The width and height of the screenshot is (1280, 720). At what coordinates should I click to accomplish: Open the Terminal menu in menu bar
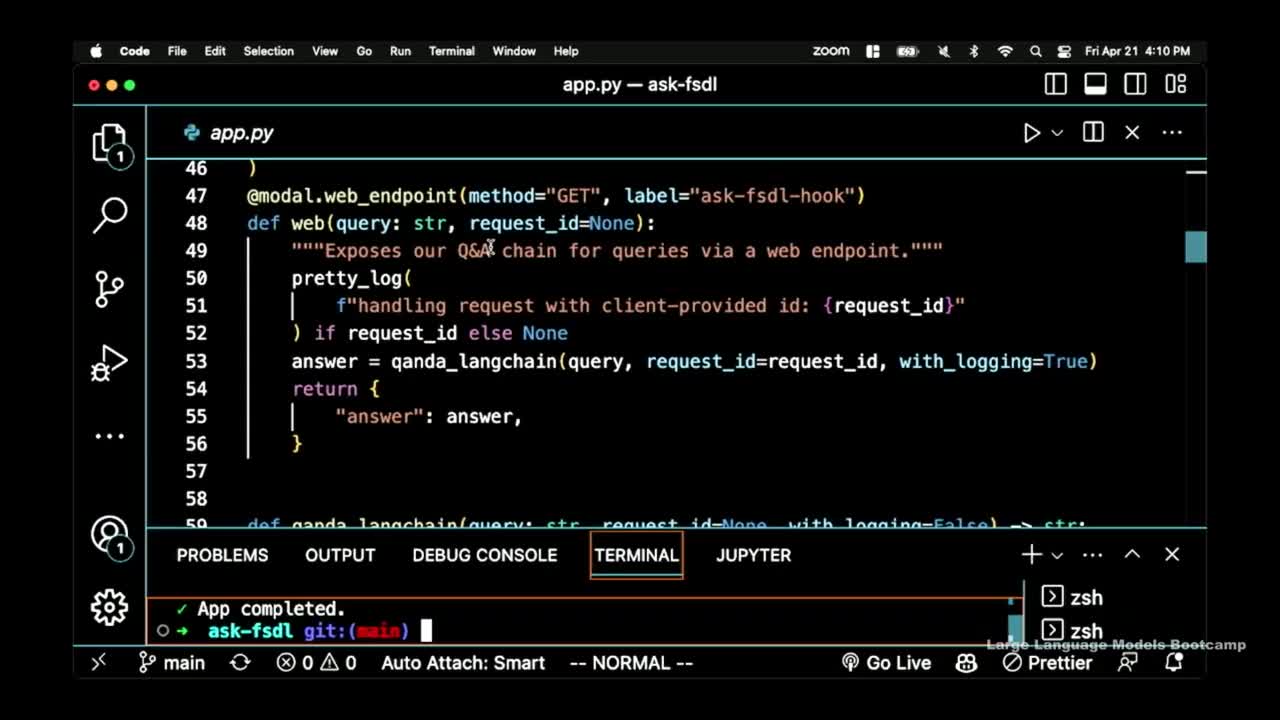coord(451,51)
